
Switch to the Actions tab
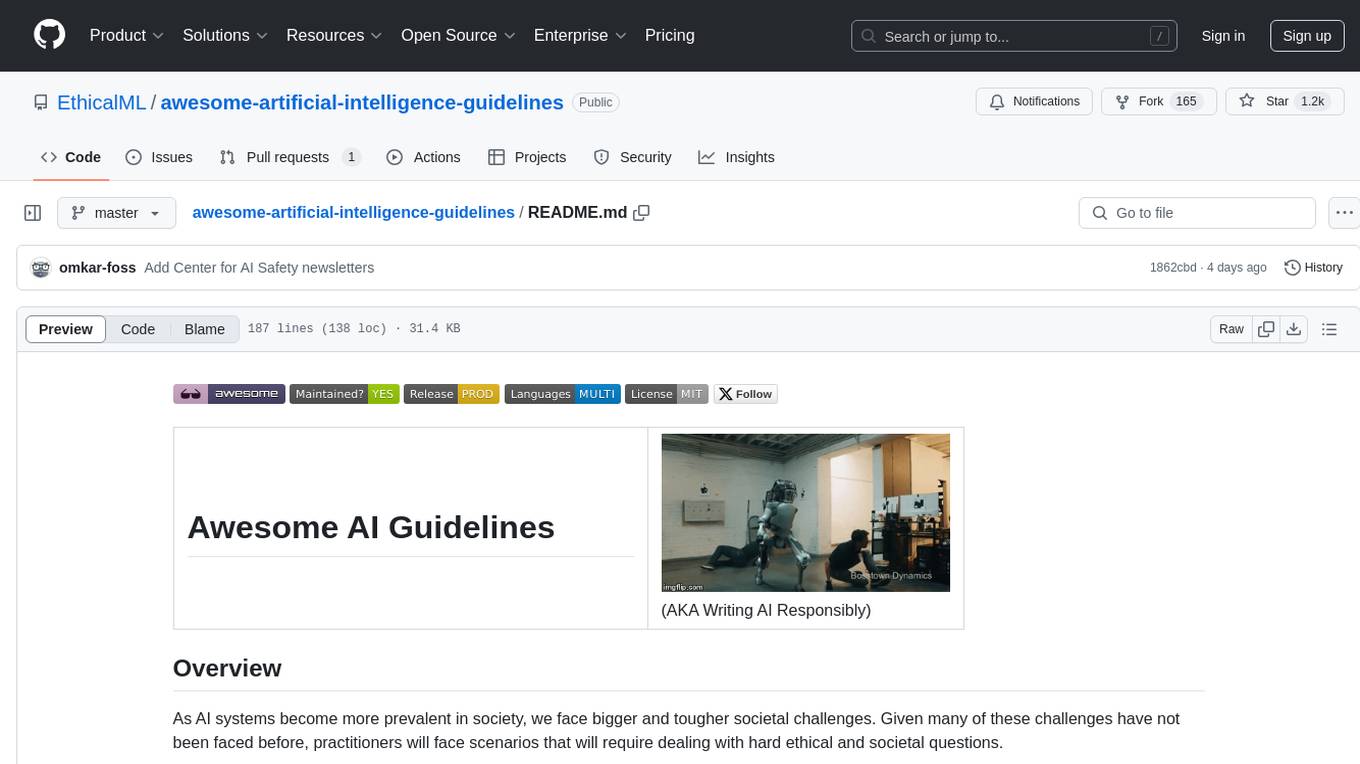coord(423,157)
